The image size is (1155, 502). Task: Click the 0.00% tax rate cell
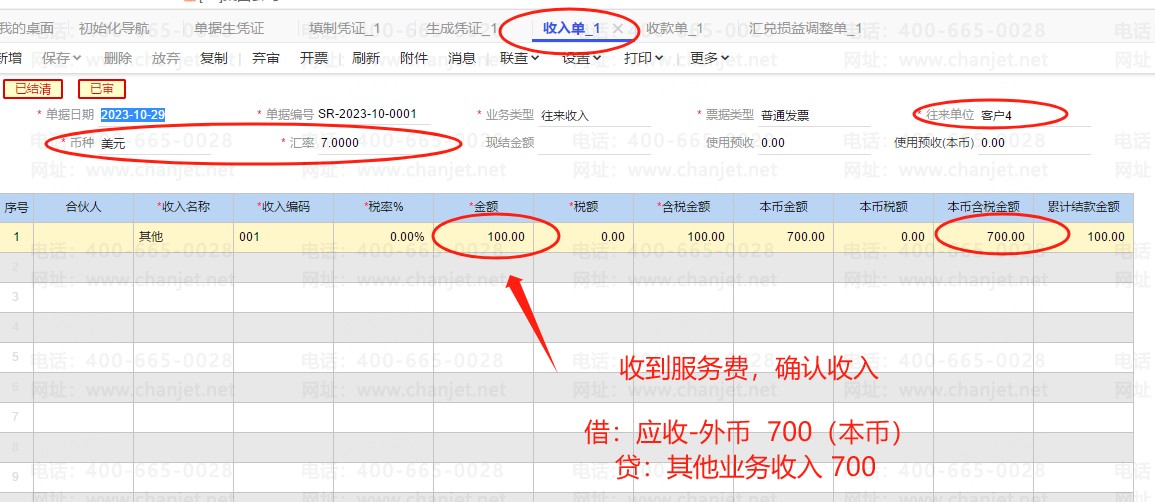[383, 237]
